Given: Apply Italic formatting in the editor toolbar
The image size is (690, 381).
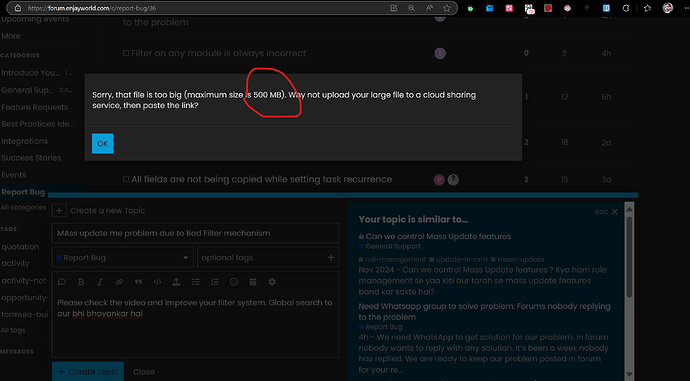Looking at the screenshot, I should (x=100, y=282).
